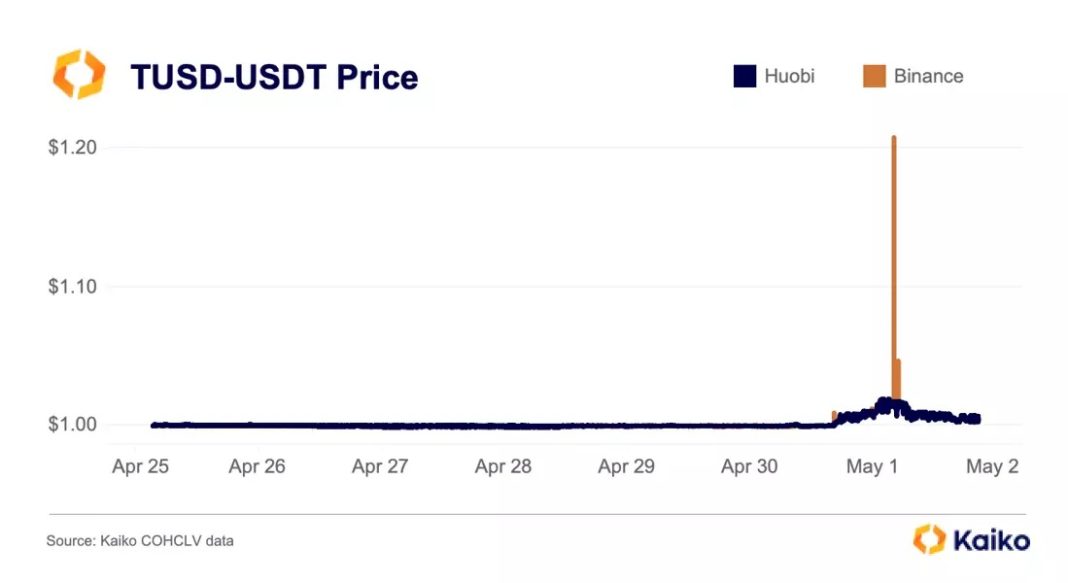Click the Apr 28 date label
The height and width of the screenshot is (583, 1068).
pos(503,467)
